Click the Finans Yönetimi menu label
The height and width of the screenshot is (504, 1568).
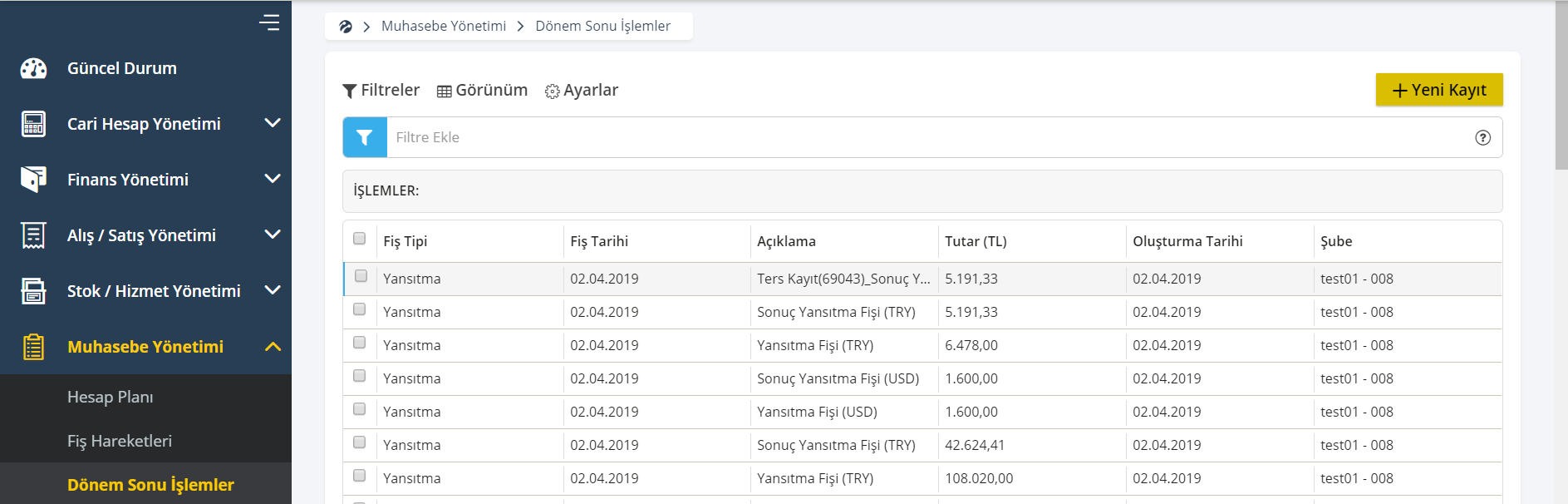coord(128,180)
